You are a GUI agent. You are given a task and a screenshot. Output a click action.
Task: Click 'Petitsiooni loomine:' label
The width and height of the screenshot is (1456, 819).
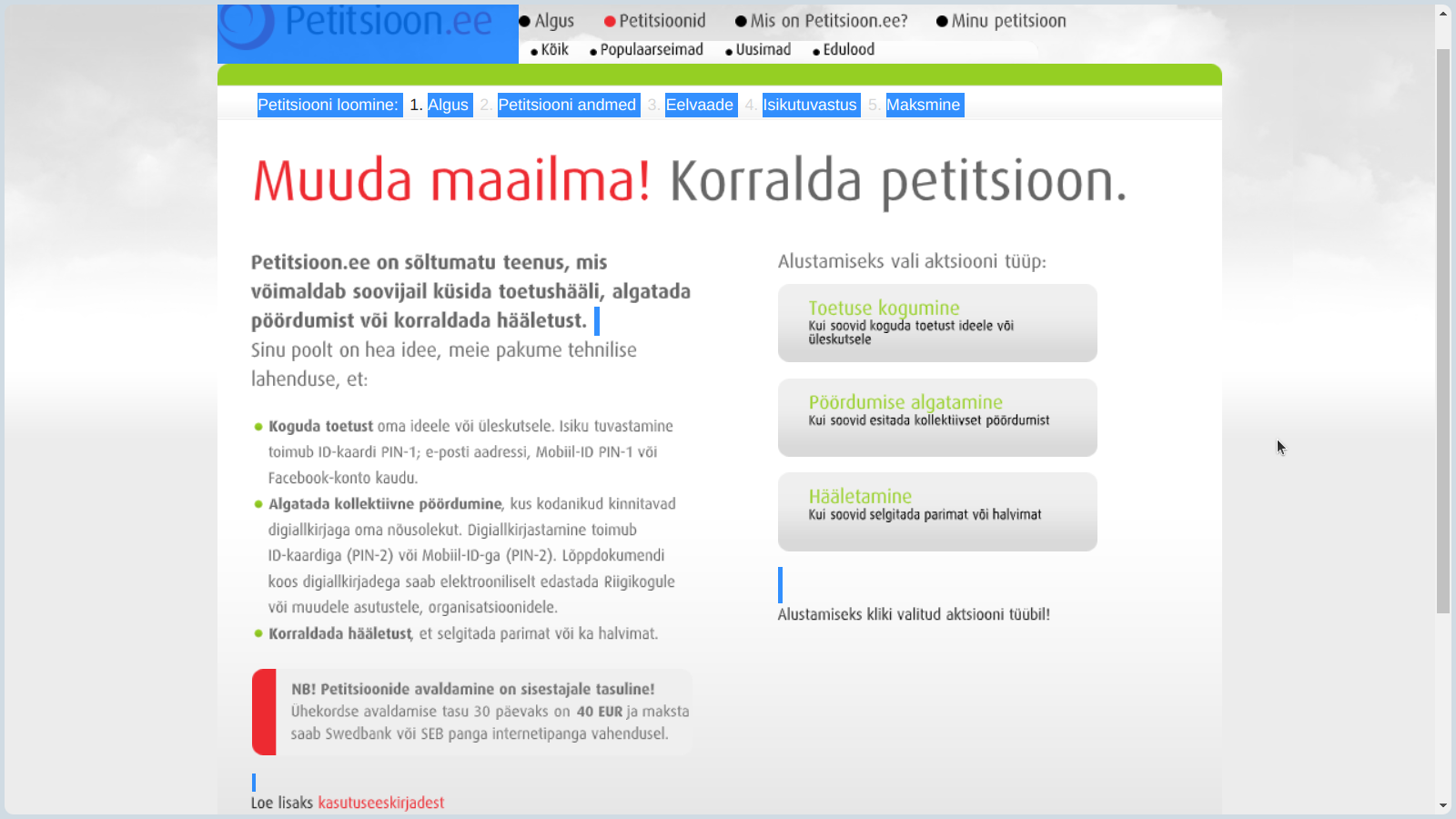329,105
